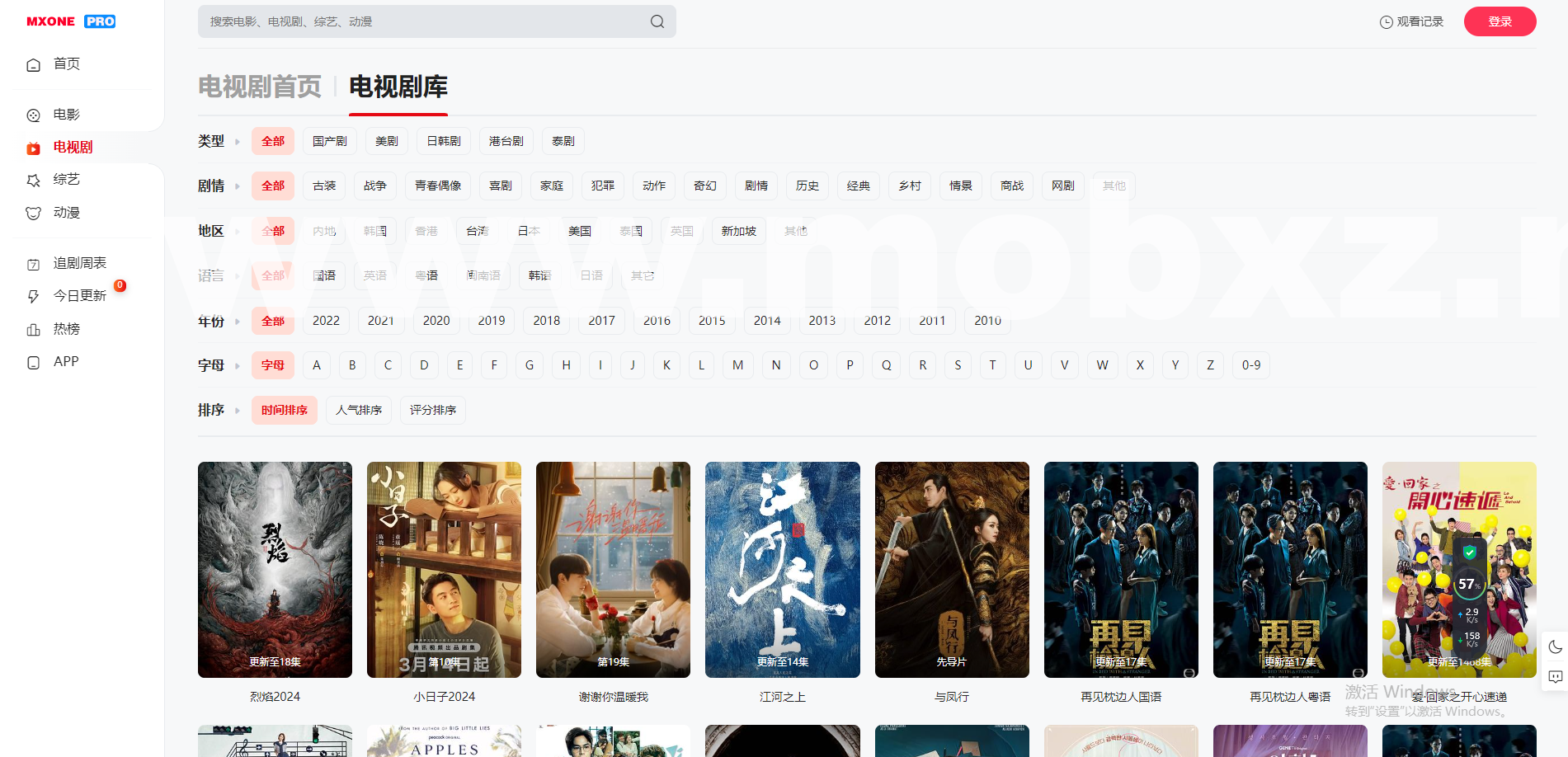The height and width of the screenshot is (757, 1568).
Task: Filter by year 2018
Action: click(547, 321)
